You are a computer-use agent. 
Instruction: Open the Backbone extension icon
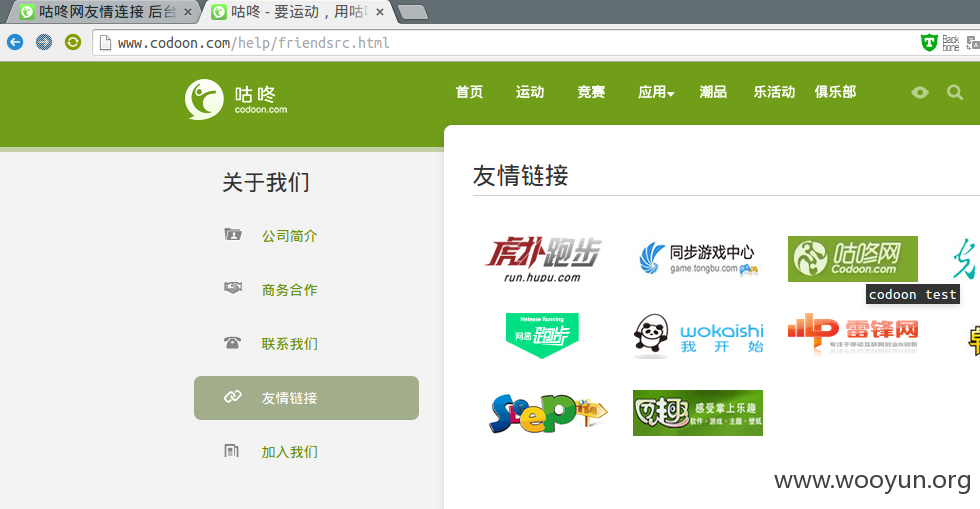[951, 43]
